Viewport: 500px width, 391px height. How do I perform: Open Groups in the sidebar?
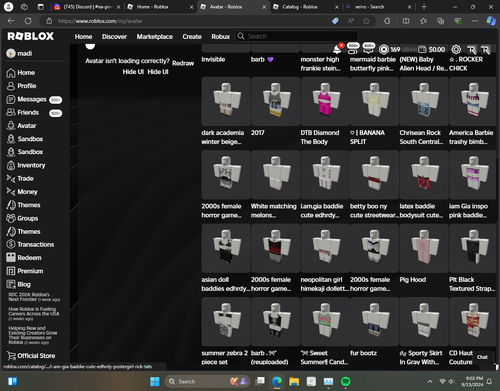[22, 218]
